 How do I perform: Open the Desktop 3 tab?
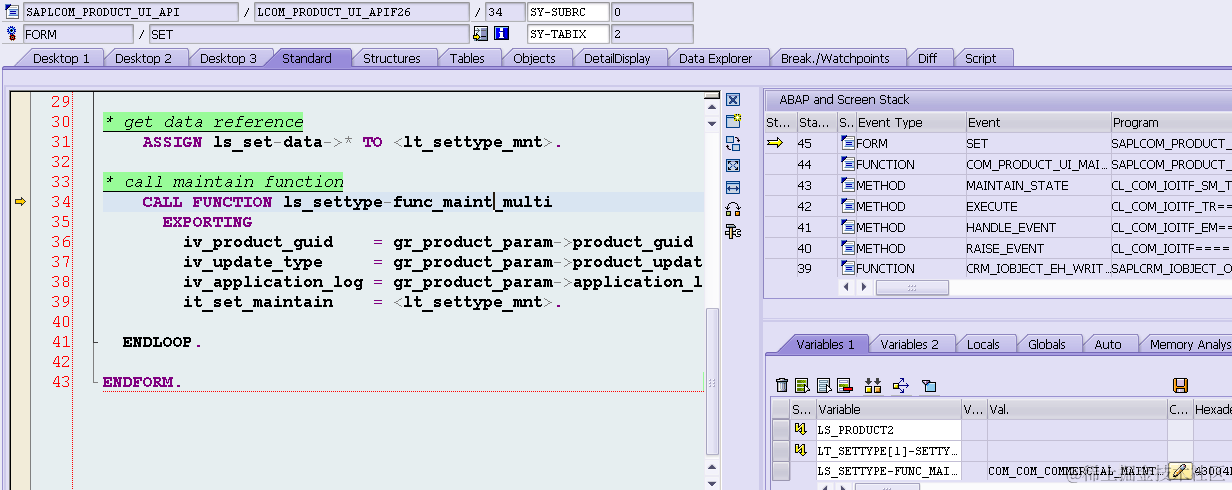coord(228,58)
